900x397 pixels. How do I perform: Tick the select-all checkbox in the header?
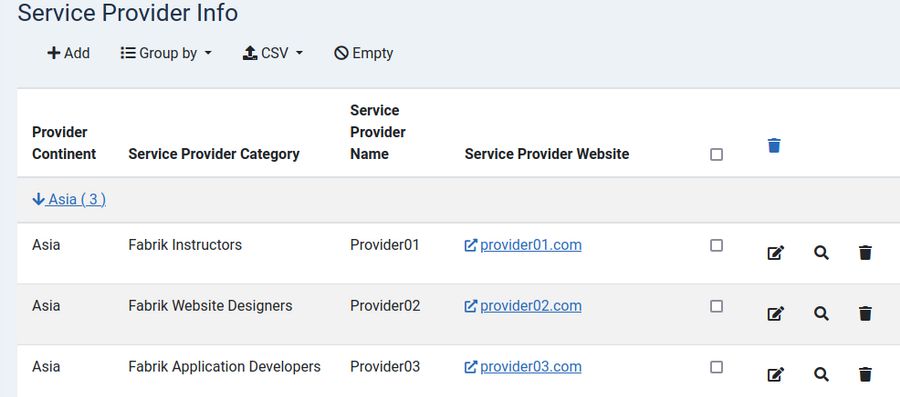pyautogui.click(x=716, y=154)
